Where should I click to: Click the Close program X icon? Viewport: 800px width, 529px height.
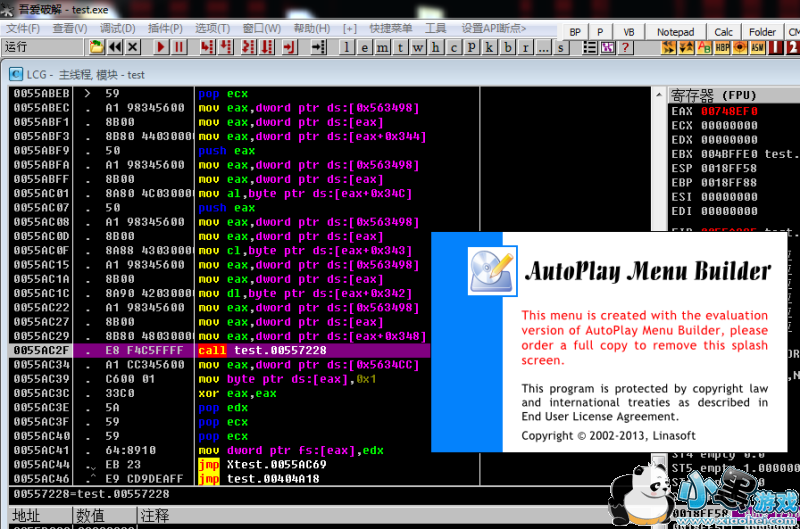tap(133, 47)
